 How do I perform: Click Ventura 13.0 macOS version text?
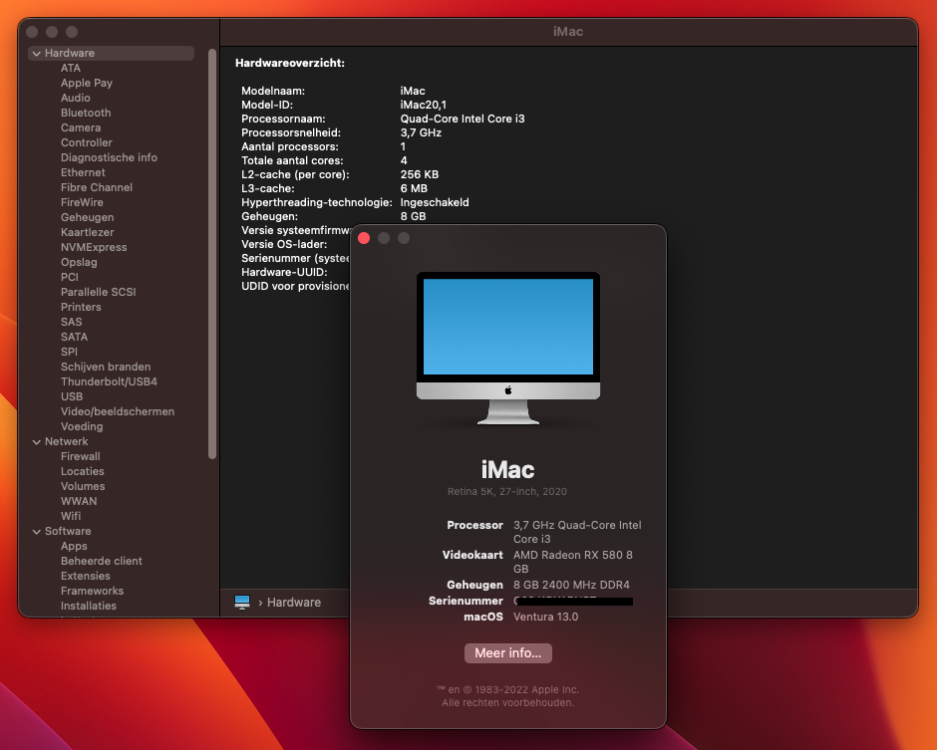tap(546, 617)
